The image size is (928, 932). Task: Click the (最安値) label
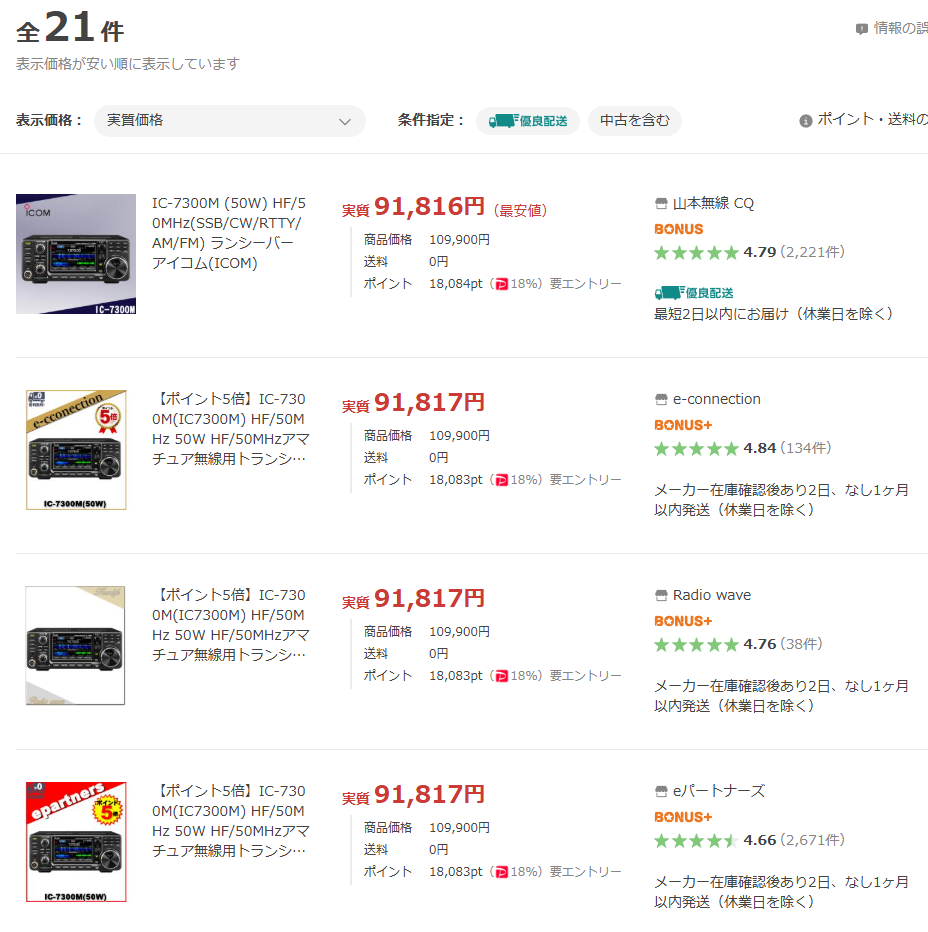(x=520, y=210)
